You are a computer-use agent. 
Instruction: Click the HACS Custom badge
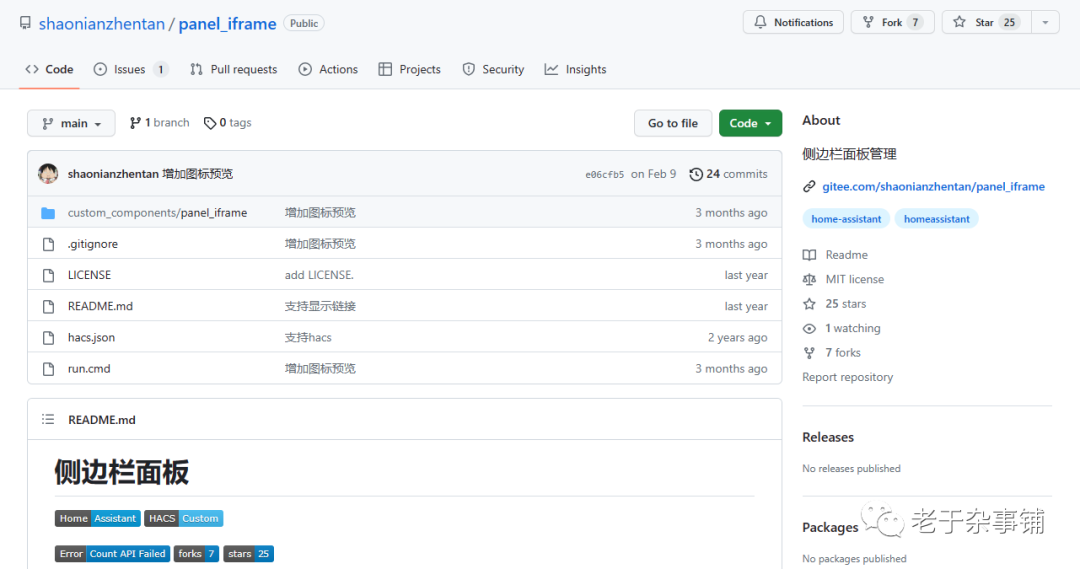point(183,518)
